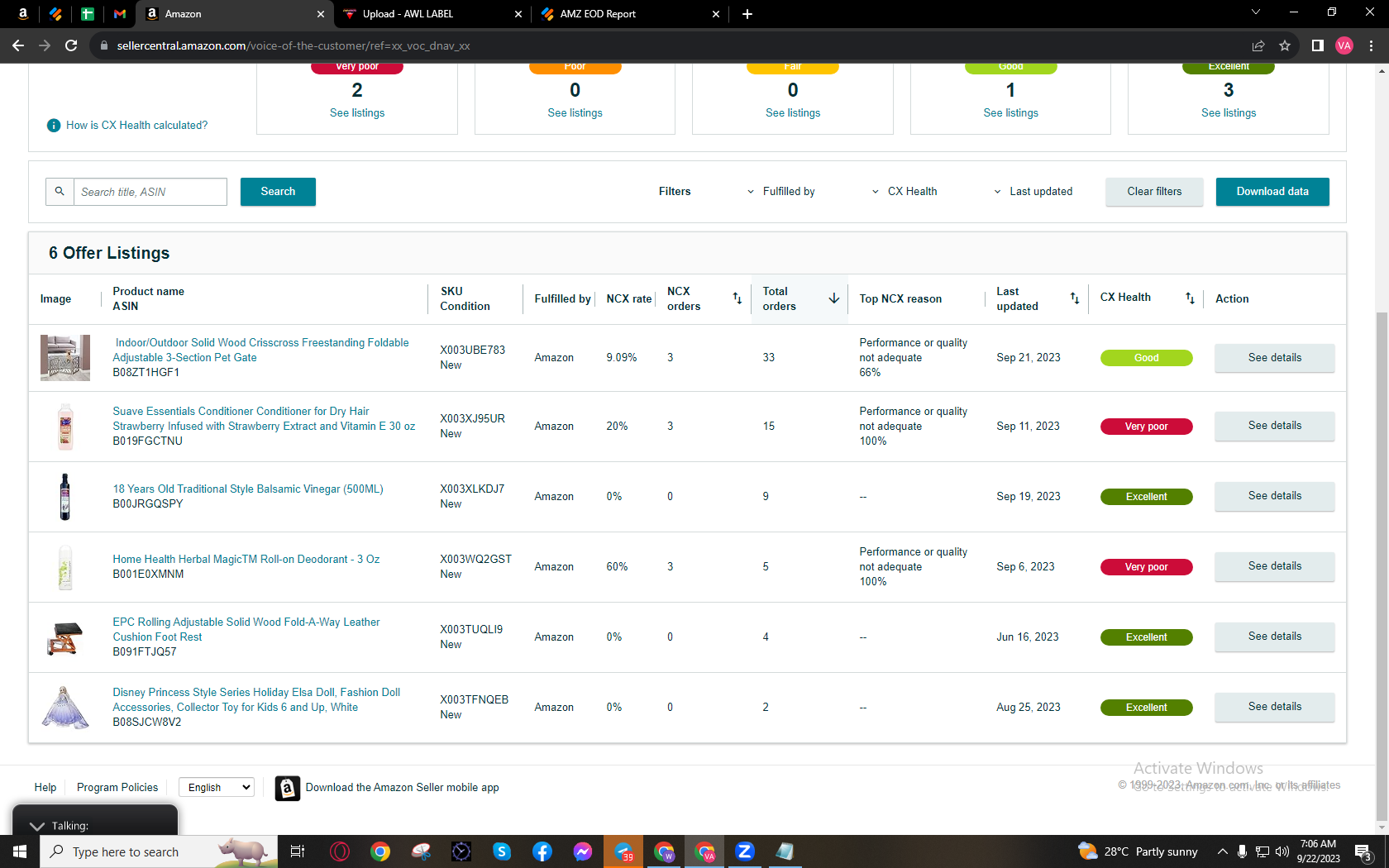Click the Windows taskbar search box
Image resolution: width=1389 pixels, height=868 pixels.
tap(159, 851)
